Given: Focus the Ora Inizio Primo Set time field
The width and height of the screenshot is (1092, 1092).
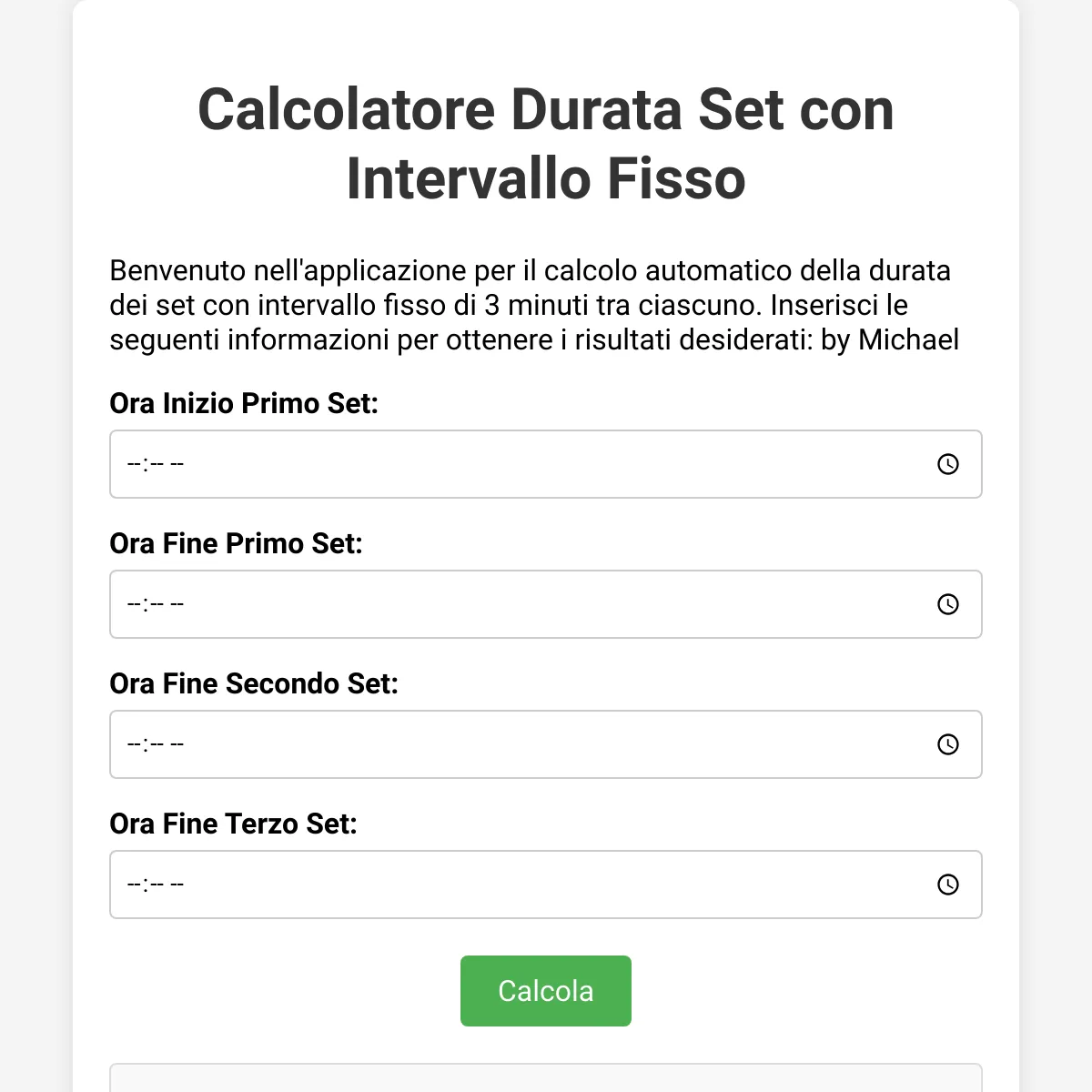Looking at the screenshot, I should pyautogui.click(x=546, y=464).
